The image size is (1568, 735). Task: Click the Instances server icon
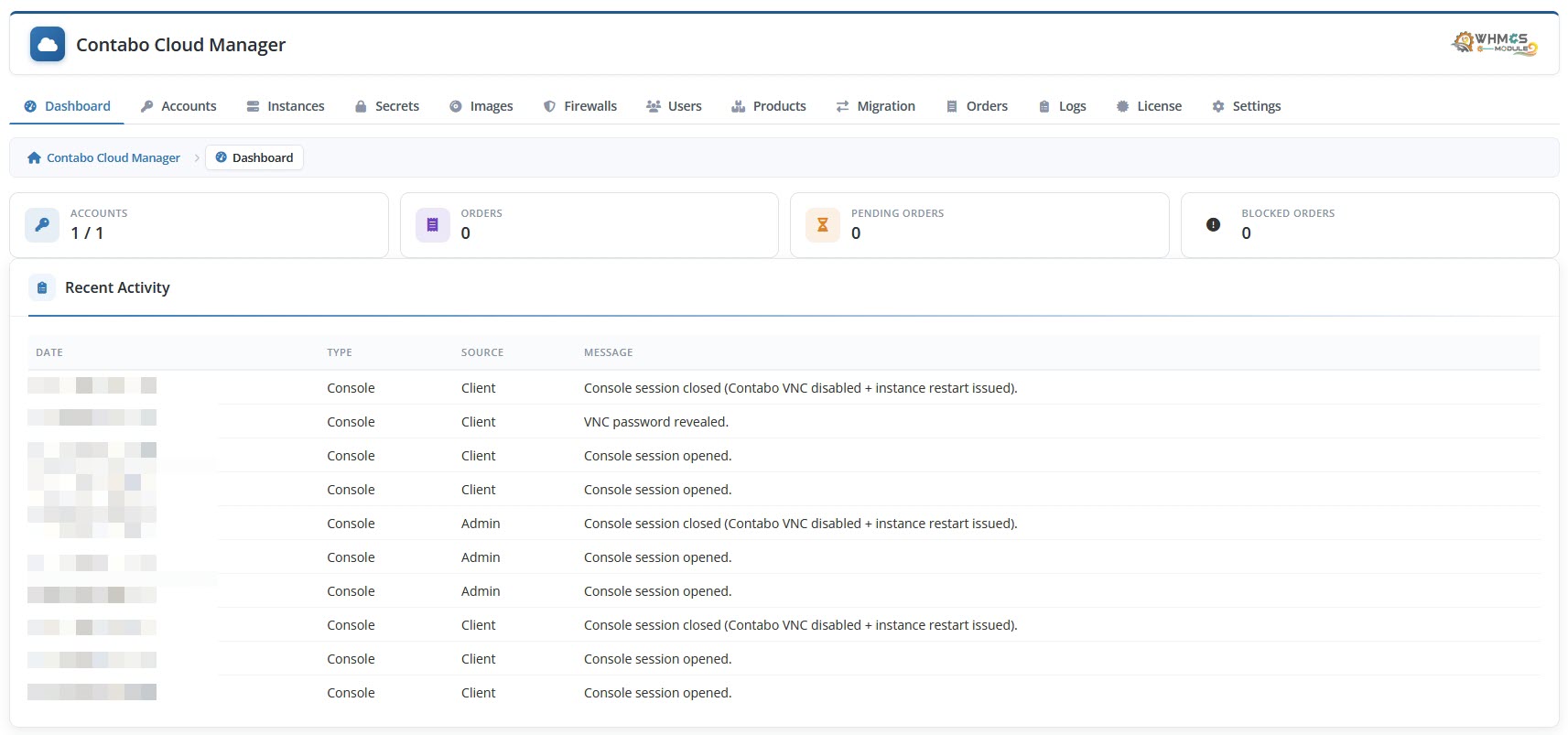[x=253, y=106]
